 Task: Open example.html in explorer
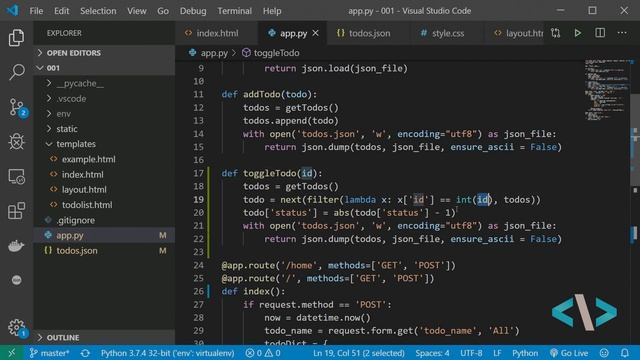[x=104, y=159]
